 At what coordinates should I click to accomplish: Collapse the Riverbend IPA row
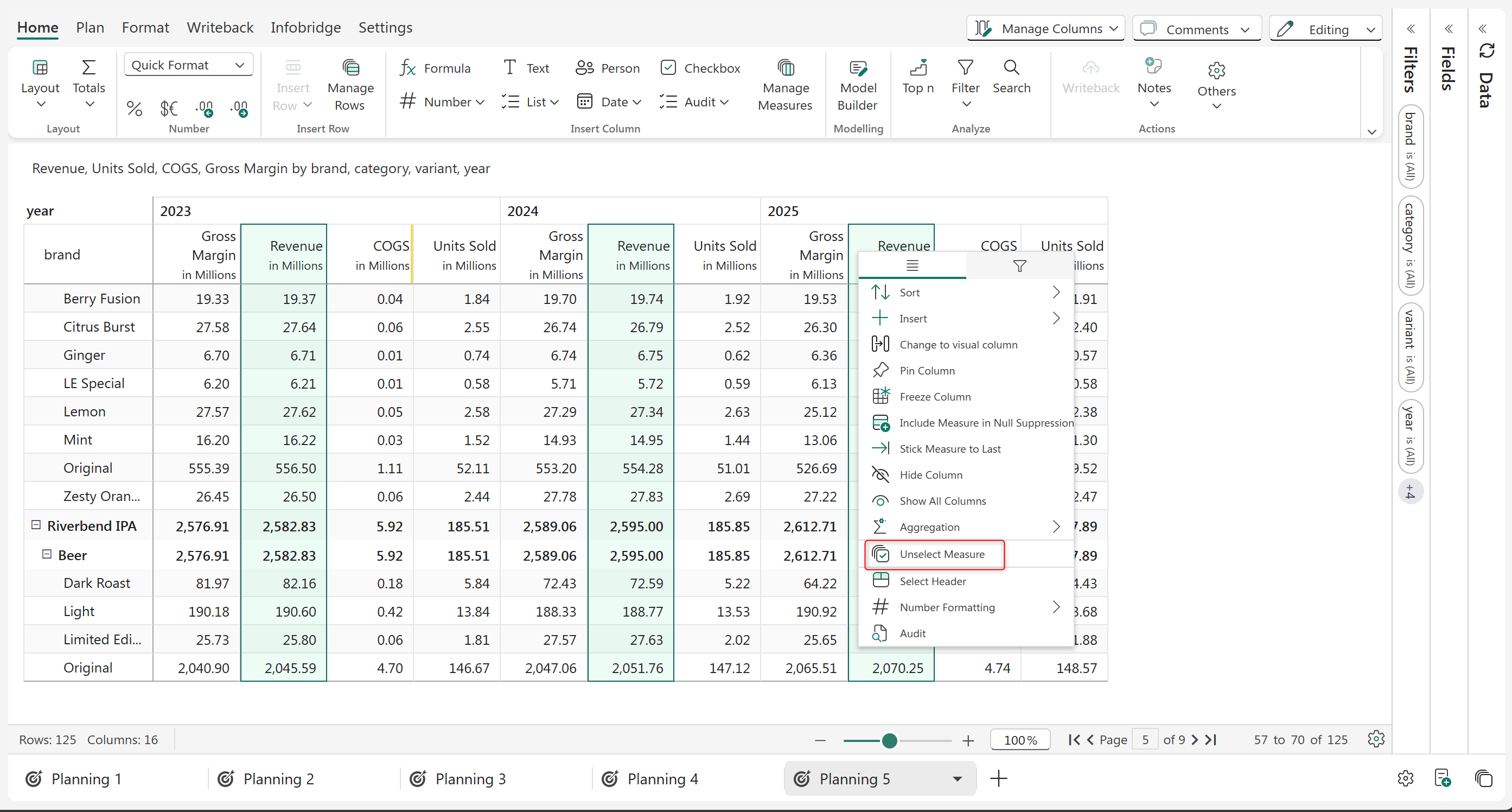[36, 525]
